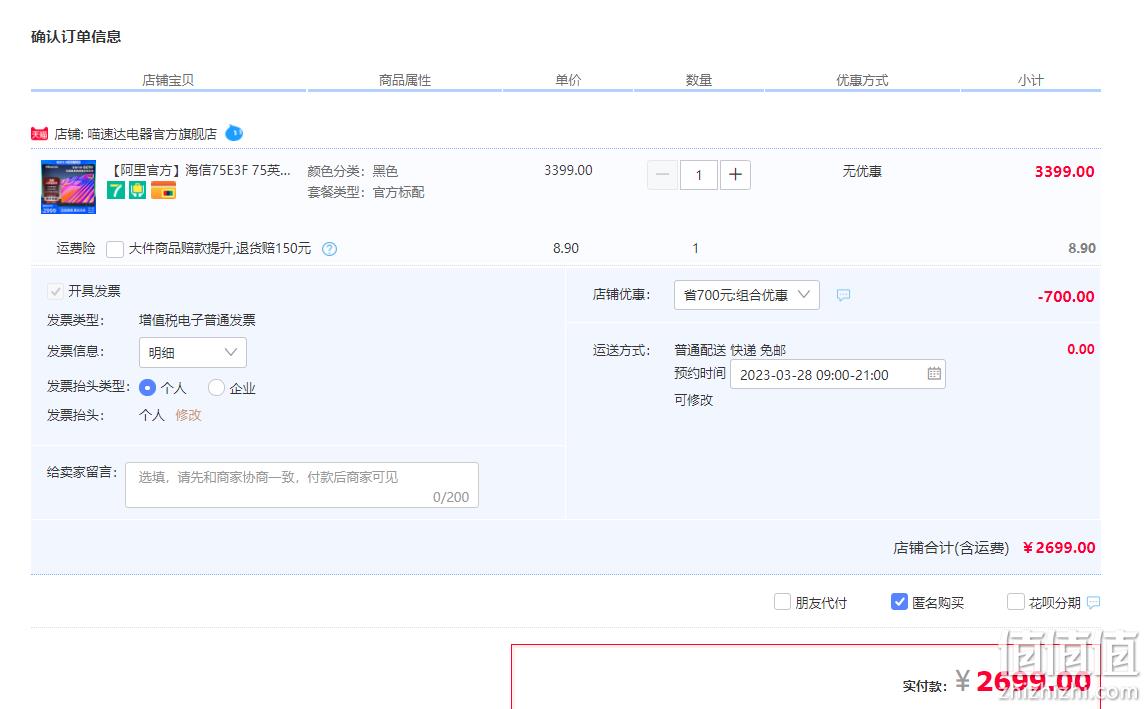Click the 店铺合计 total ¥2699.00
The height and width of the screenshot is (709, 1148).
click(1059, 547)
